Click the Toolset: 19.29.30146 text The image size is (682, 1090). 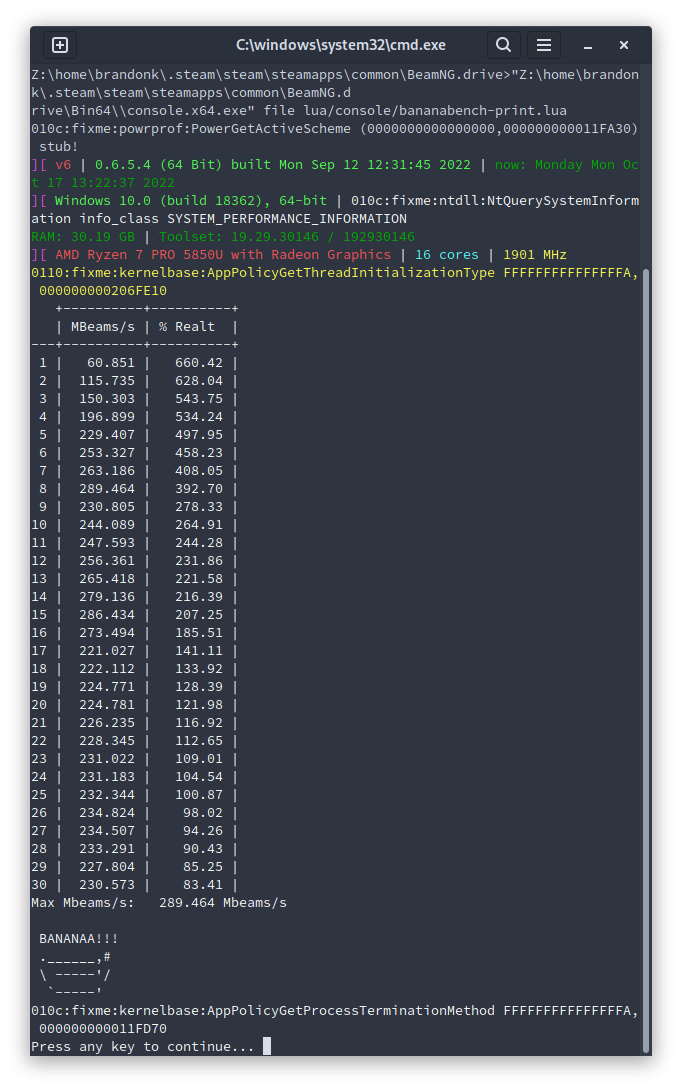pyautogui.click(x=239, y=237)
